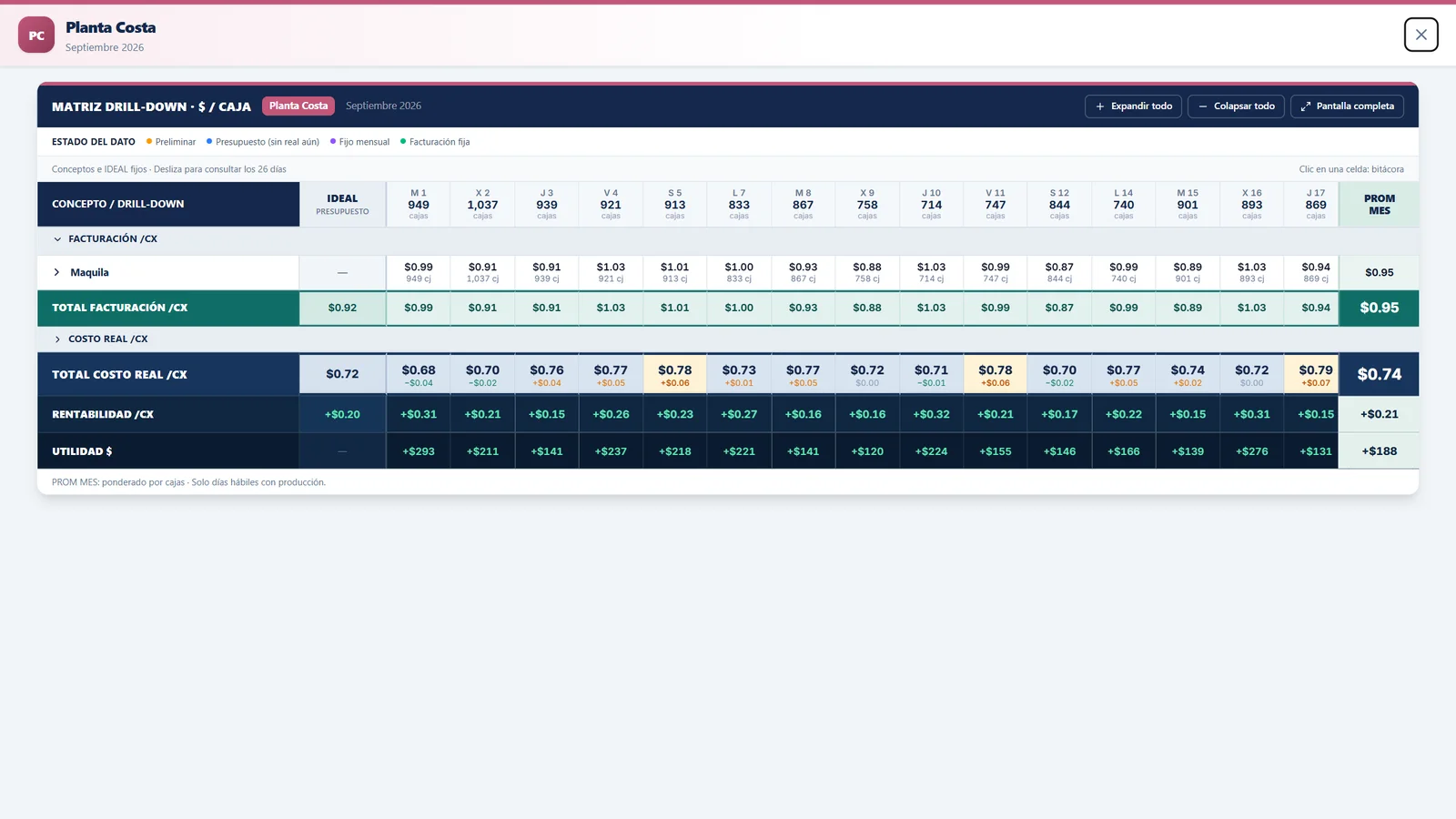This screenshot has height=819, width=1456.
Task: Close the Planta Costa panel
Action: click(1421, 35)
